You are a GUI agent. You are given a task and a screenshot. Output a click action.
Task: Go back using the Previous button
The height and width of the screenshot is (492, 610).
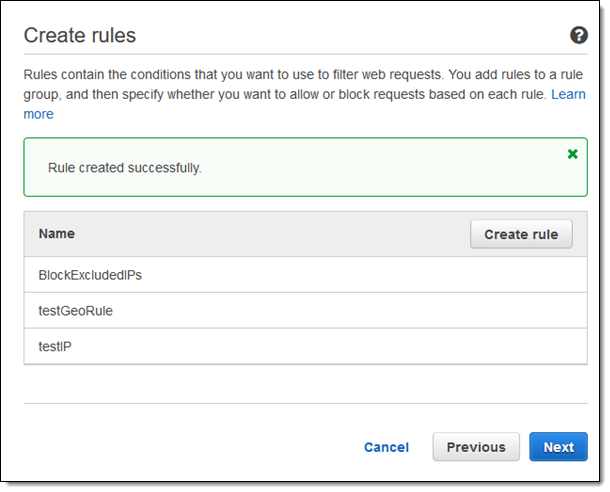click(x=476, y=447)
